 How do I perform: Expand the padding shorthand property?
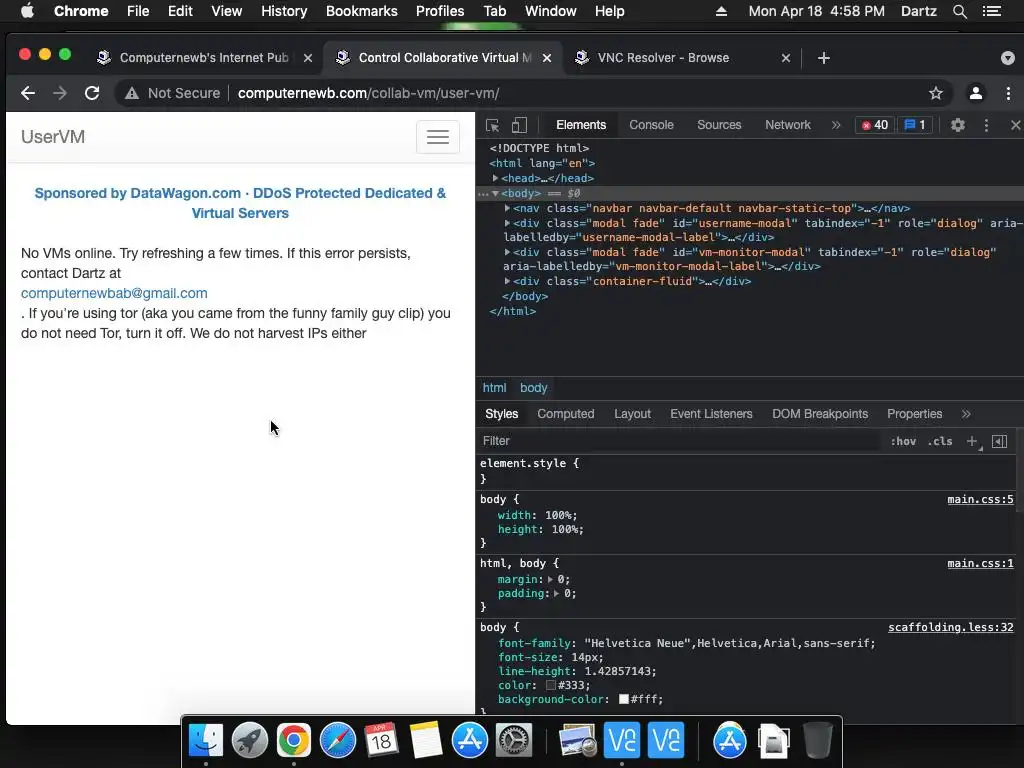[x=556, y=594]
